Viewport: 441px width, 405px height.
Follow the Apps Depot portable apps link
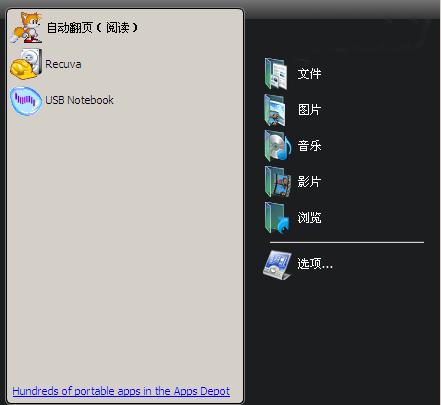click(121, 391)
